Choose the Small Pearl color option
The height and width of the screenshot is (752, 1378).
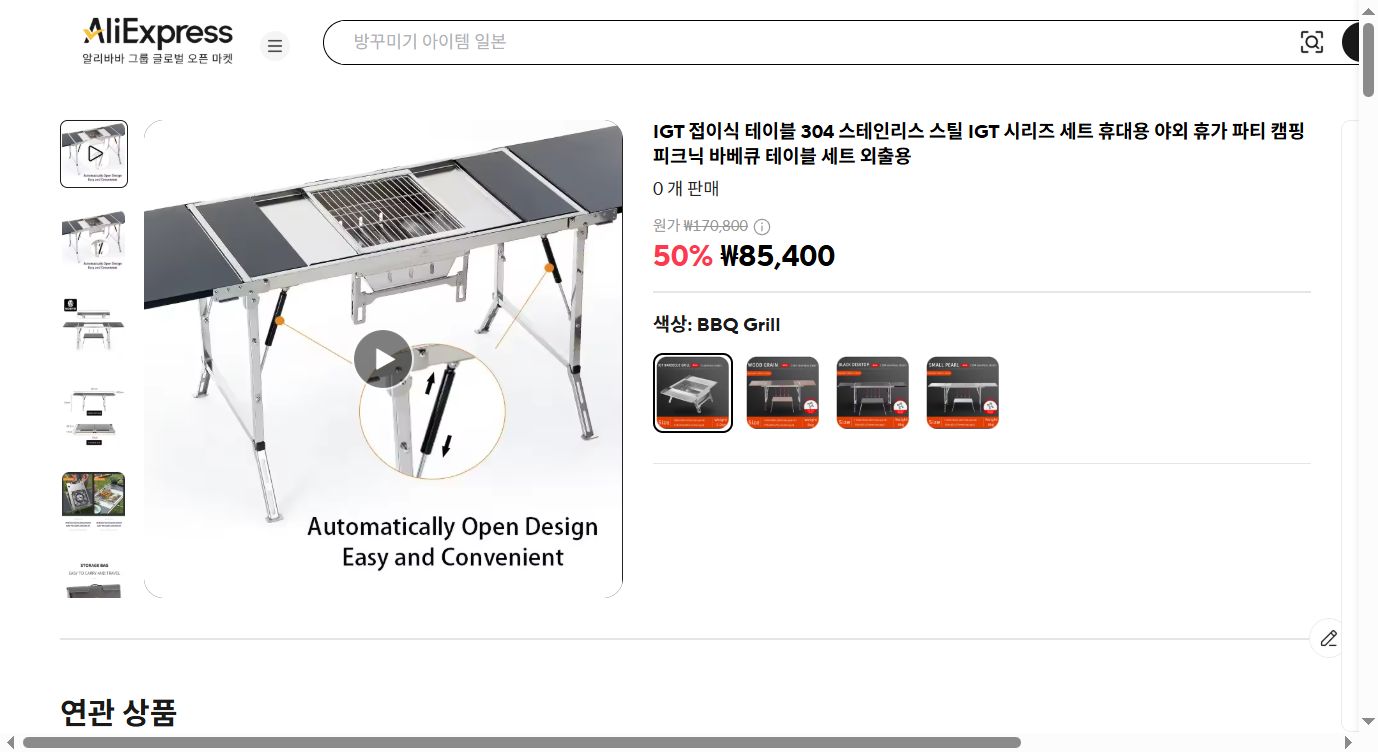tap(962, 393)
